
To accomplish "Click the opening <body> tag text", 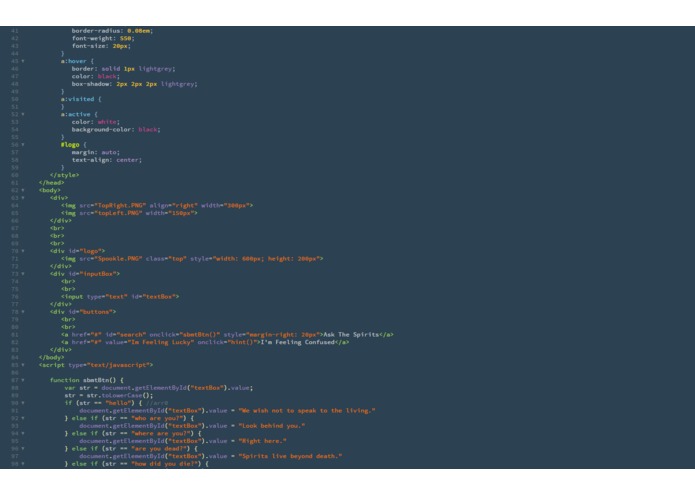I will pyautogui.click(x=50, y=191).
